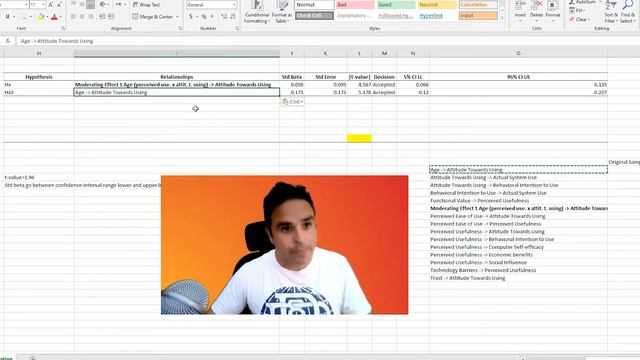The image size is (640, 360).
Task: Click the AutoSum icon
Action: tap(572, 2)
